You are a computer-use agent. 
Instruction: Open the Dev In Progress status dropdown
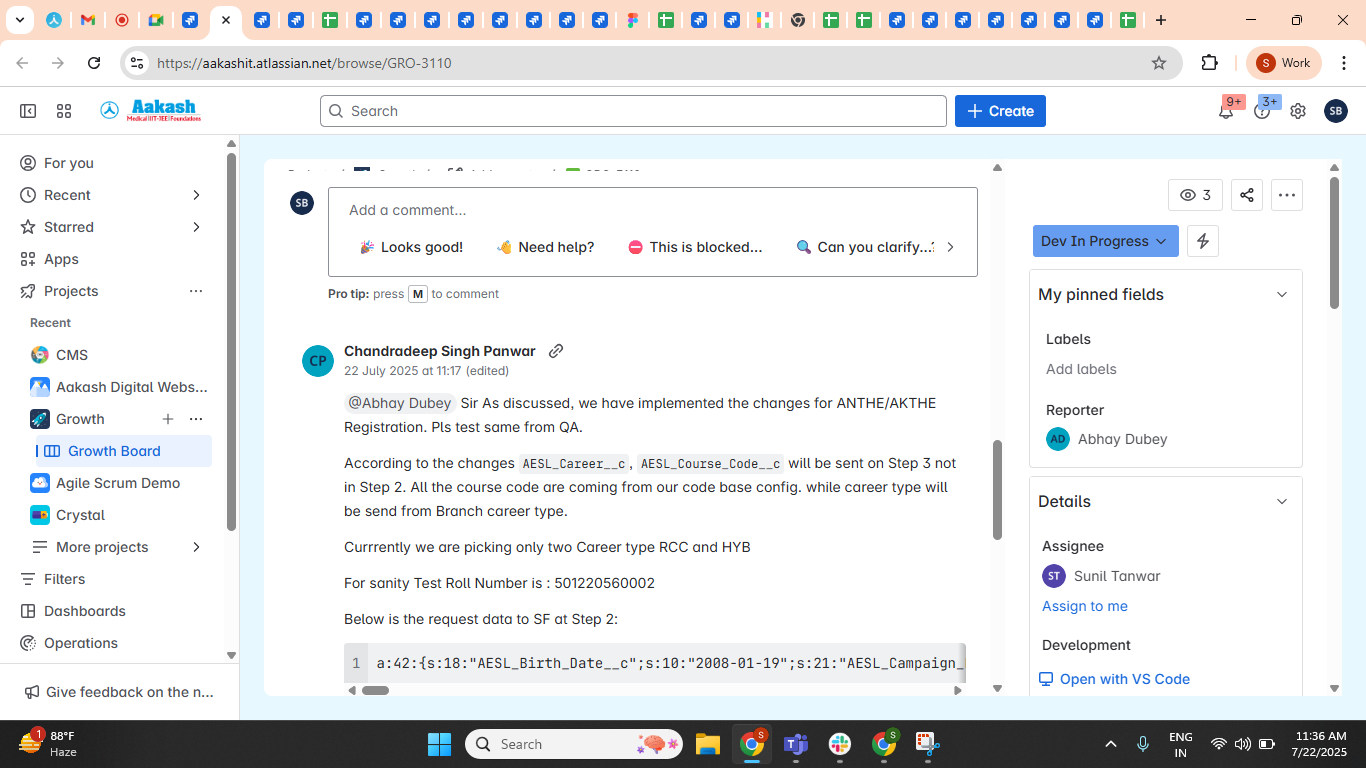pyautogui.click(x=1105, y=241)
